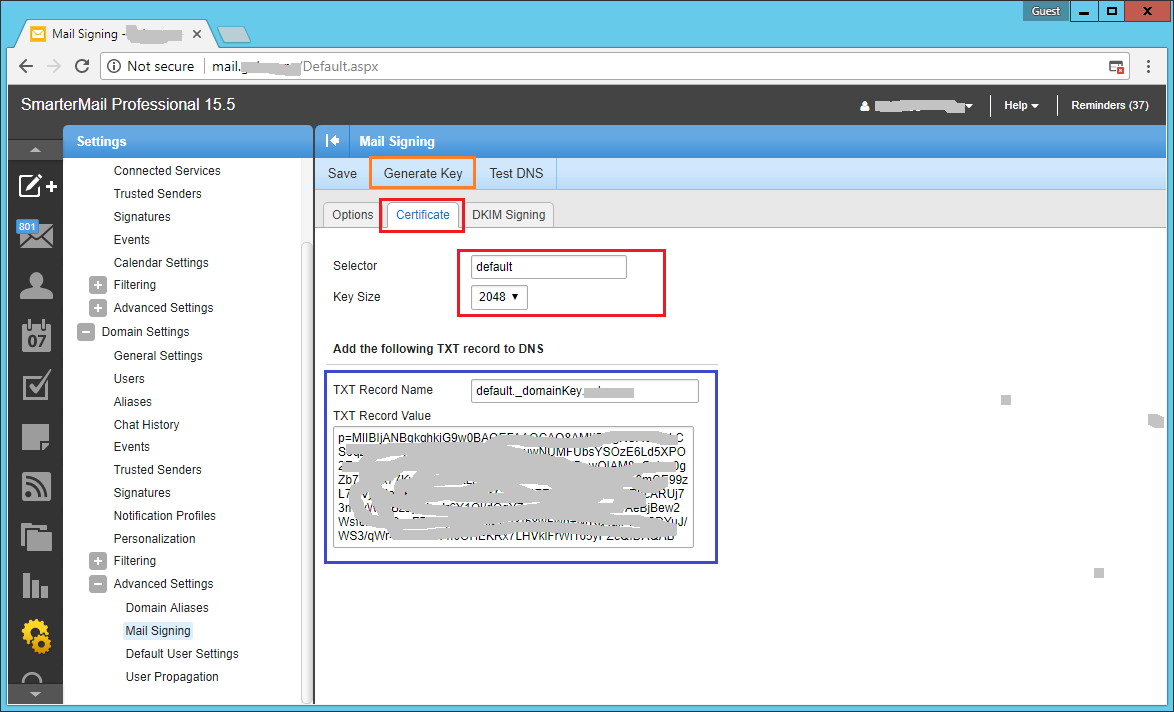Screen dimensions: 1174x712
Task: Open Domain Aliases
Action: [x=167, y=608]
